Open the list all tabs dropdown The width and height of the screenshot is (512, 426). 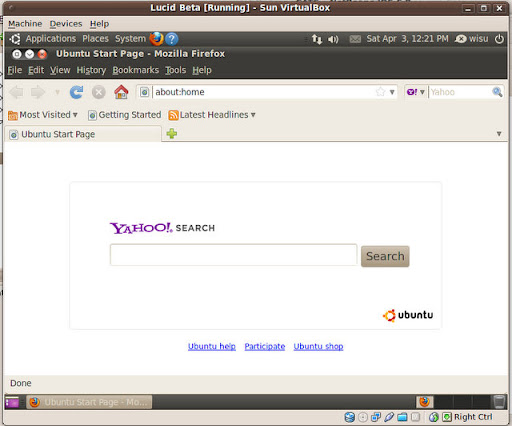(x=499, y=134)
